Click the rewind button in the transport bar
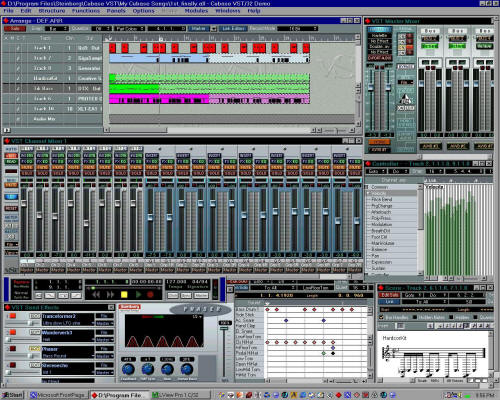 coord(96,295)
